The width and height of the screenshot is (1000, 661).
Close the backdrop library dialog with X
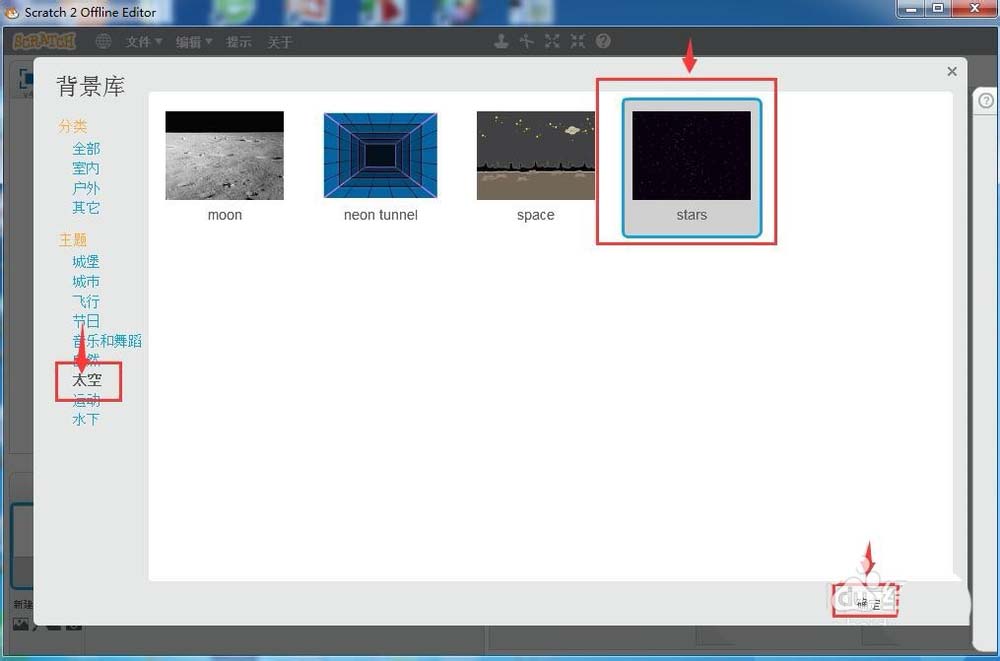pos(952,71)
